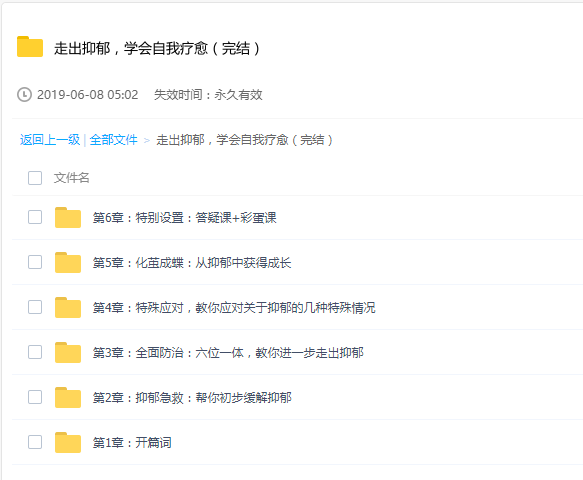Open folder name 第4章：特殊应对
The image size is (583, 480).
coord(234,308)
